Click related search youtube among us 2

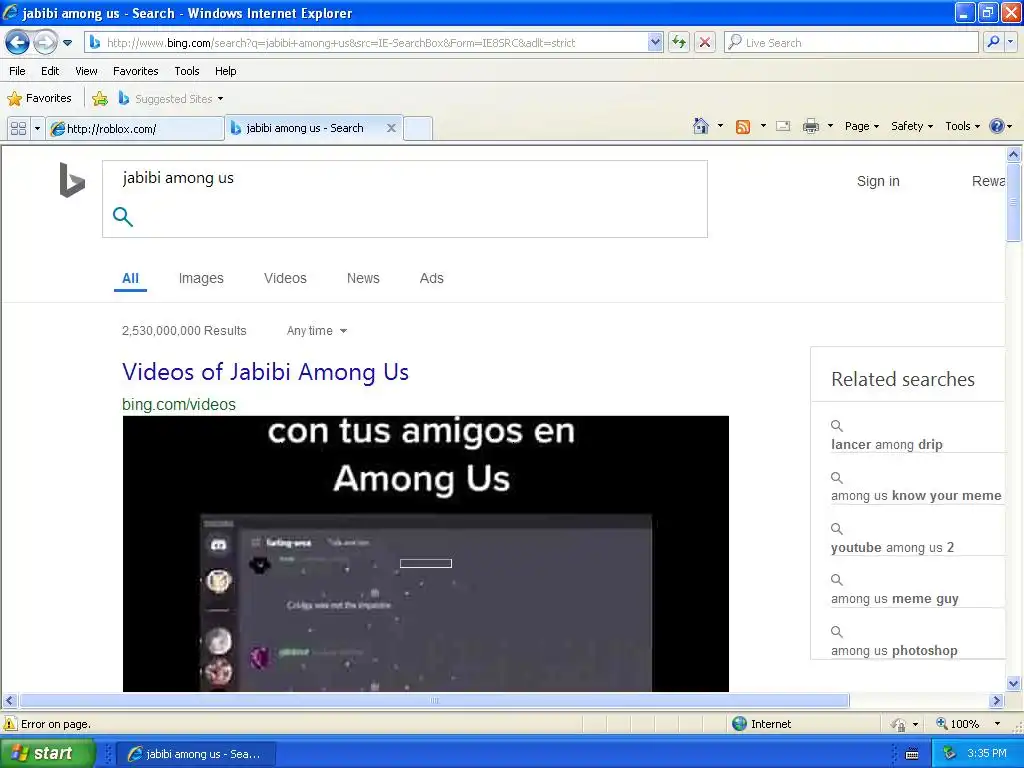click(x=892, y=547)
